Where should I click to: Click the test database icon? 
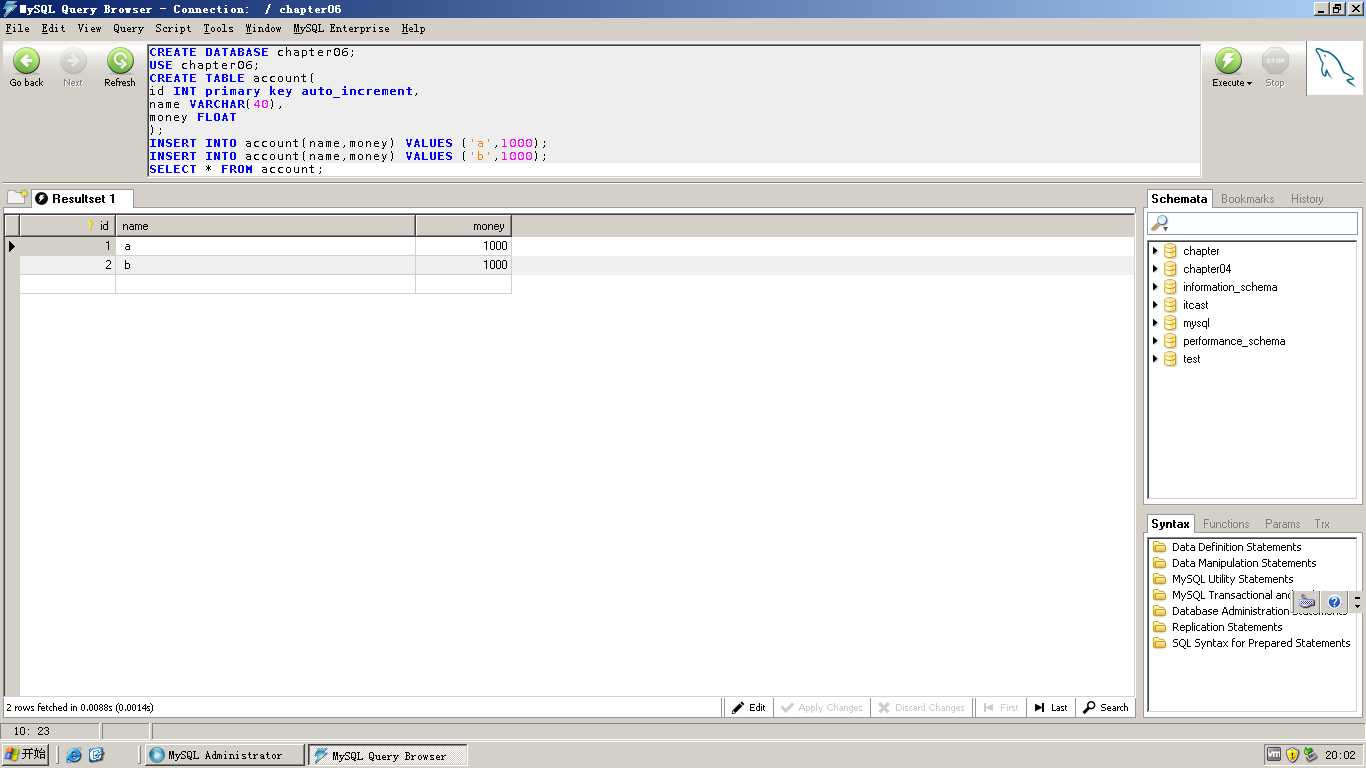[1170, 359]
